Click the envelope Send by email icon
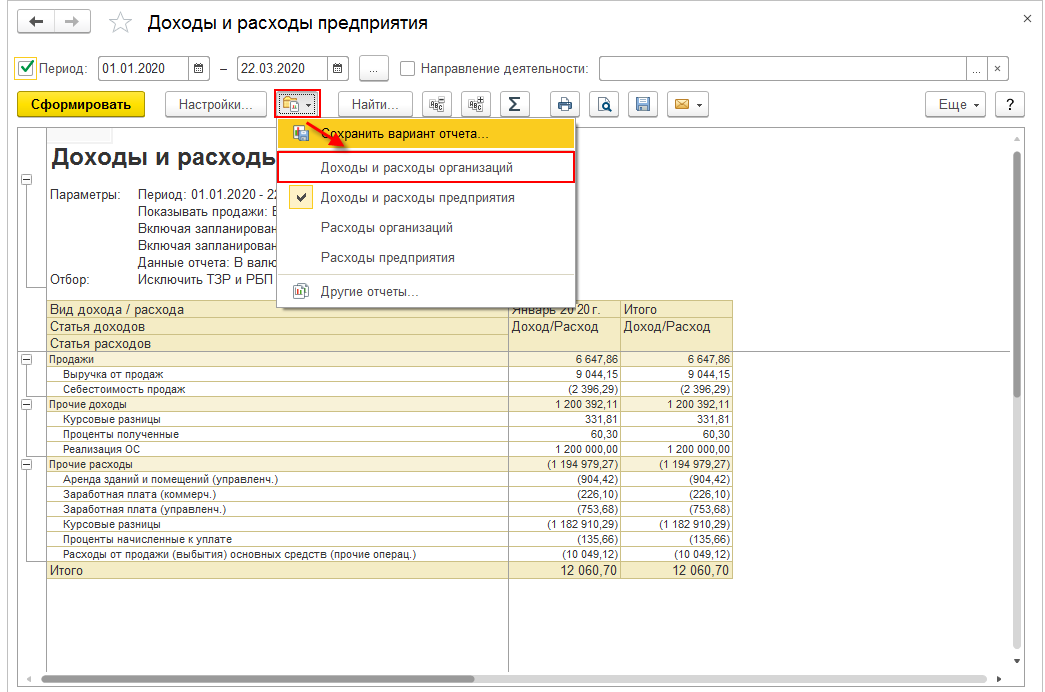Image resolution: width=1045 pixels, height=692 pixels. 688,104
